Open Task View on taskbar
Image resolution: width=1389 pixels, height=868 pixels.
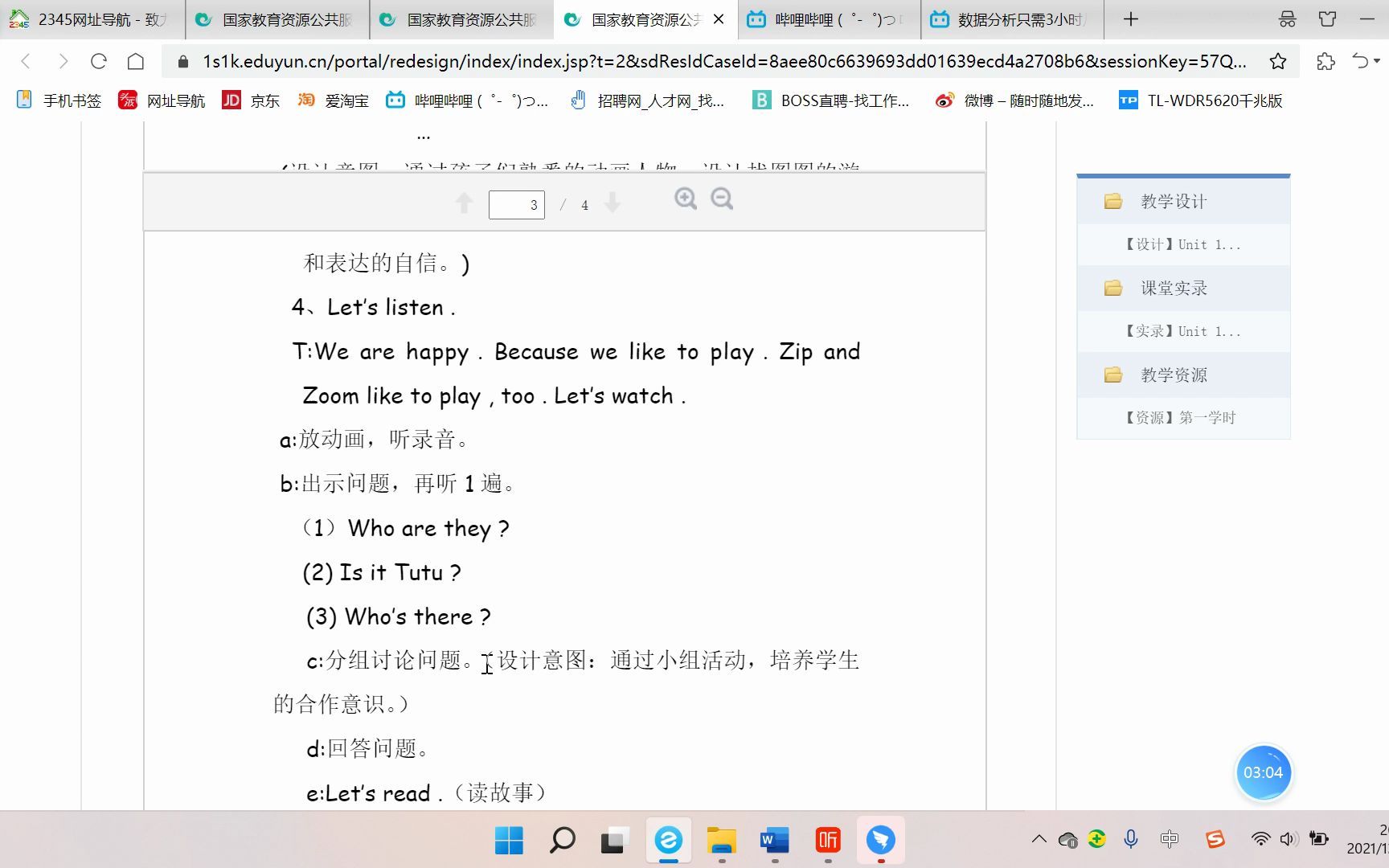tap(614, 841)
